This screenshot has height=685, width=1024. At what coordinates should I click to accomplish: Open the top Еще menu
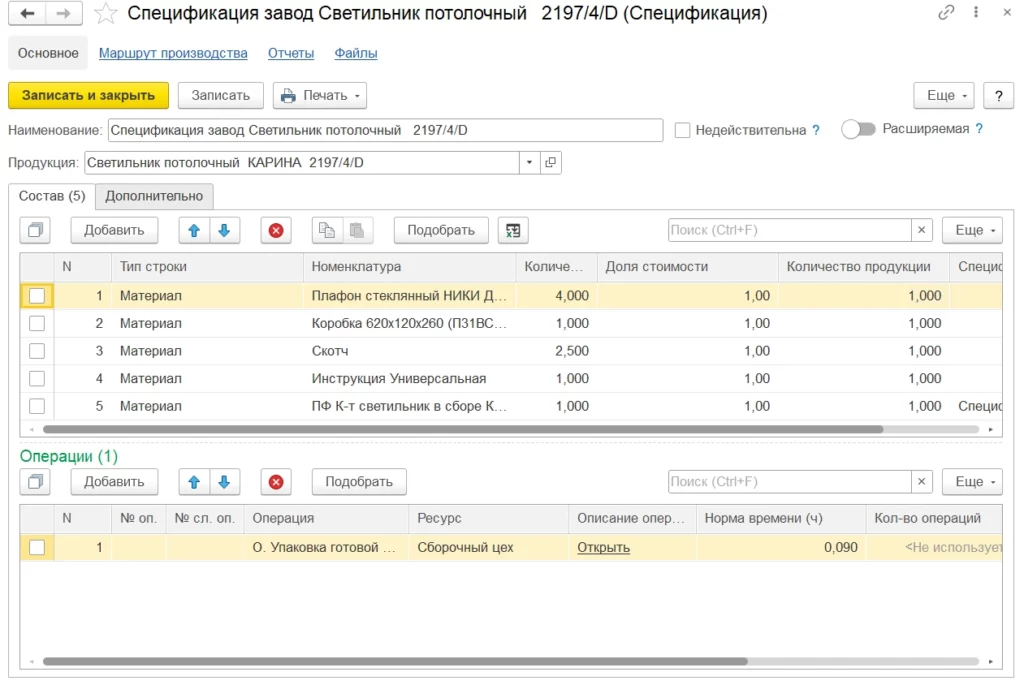[x=944, y=95]
